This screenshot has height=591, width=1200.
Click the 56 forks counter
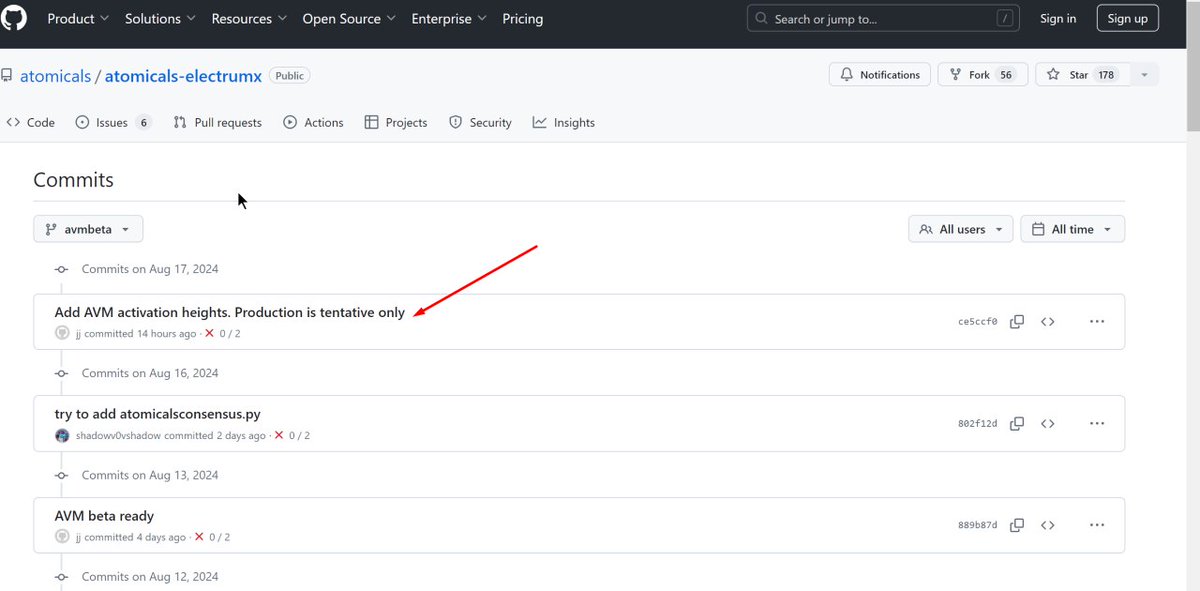[x=1006, y=75]
